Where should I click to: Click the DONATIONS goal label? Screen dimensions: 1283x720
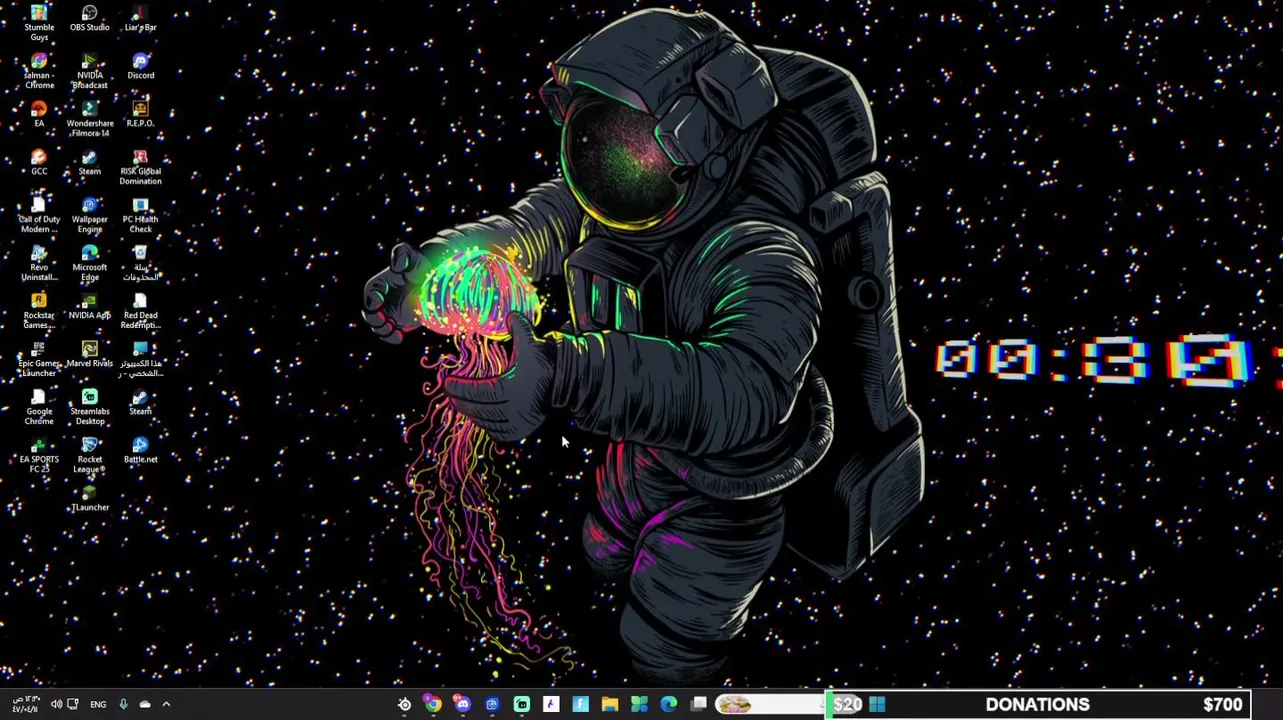click(1037, 704)
